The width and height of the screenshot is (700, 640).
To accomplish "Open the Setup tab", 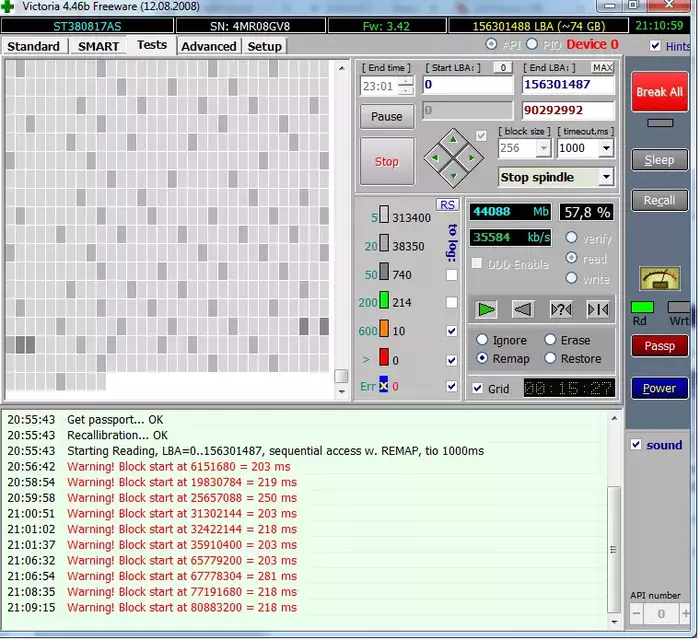I will tap(264, 46).
